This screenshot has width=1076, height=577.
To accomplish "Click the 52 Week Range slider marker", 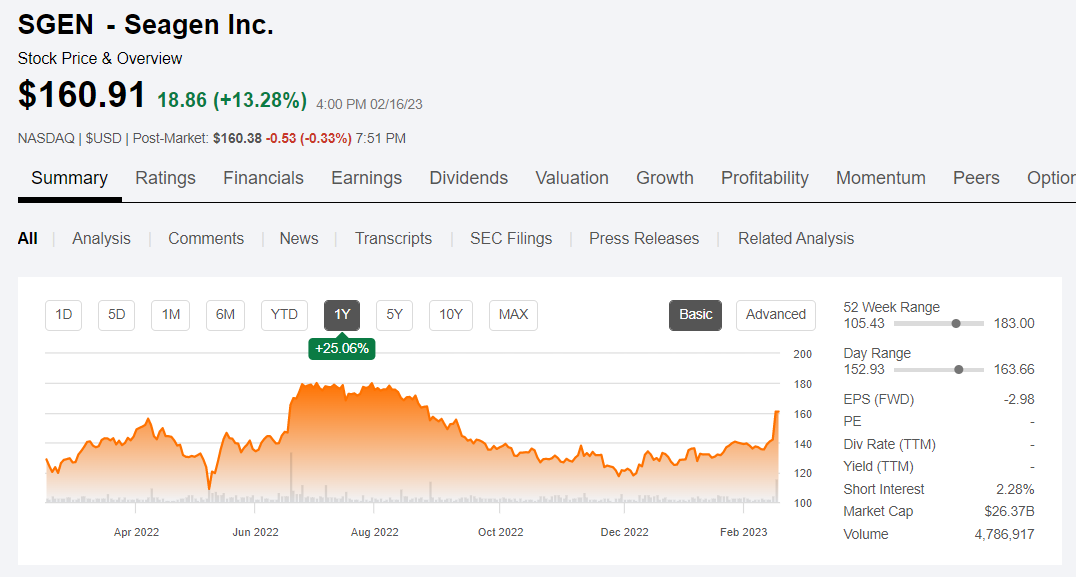I will coord(956,323).
